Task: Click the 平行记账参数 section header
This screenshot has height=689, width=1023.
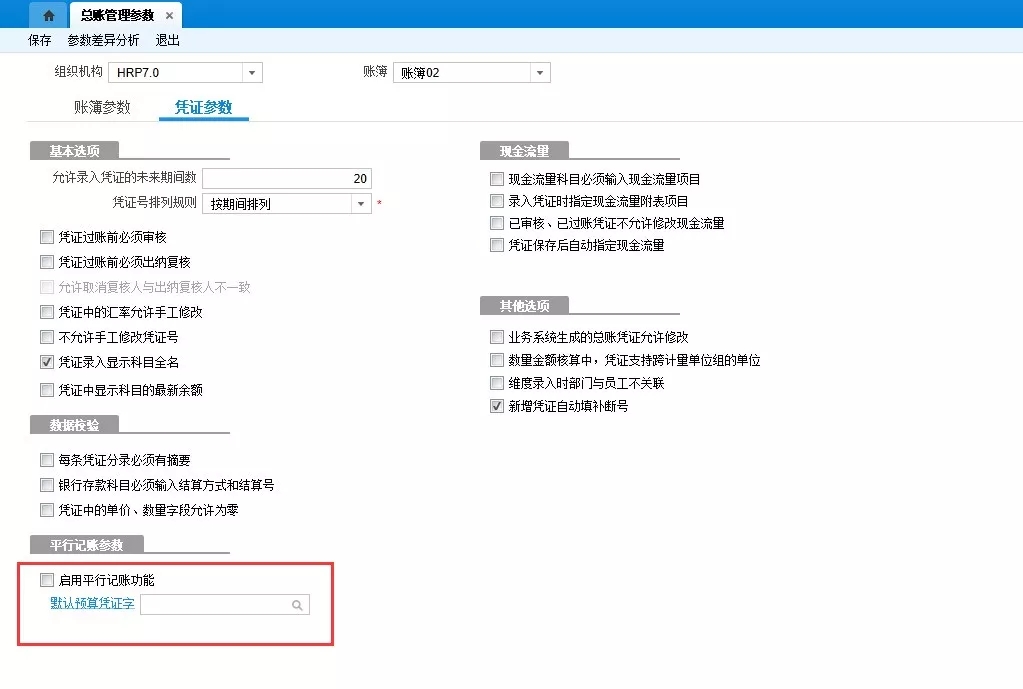Action: 87,545
